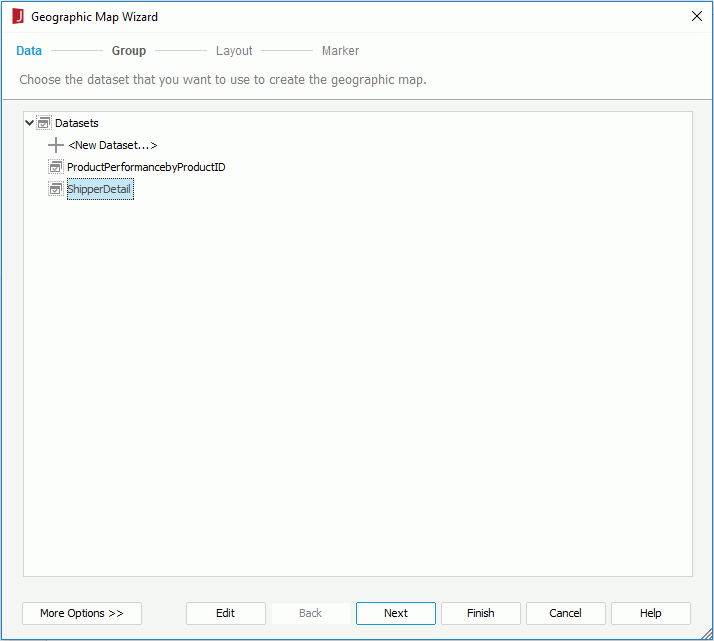
Task: Go to the Group wizard step
Action: coord(129,51)
